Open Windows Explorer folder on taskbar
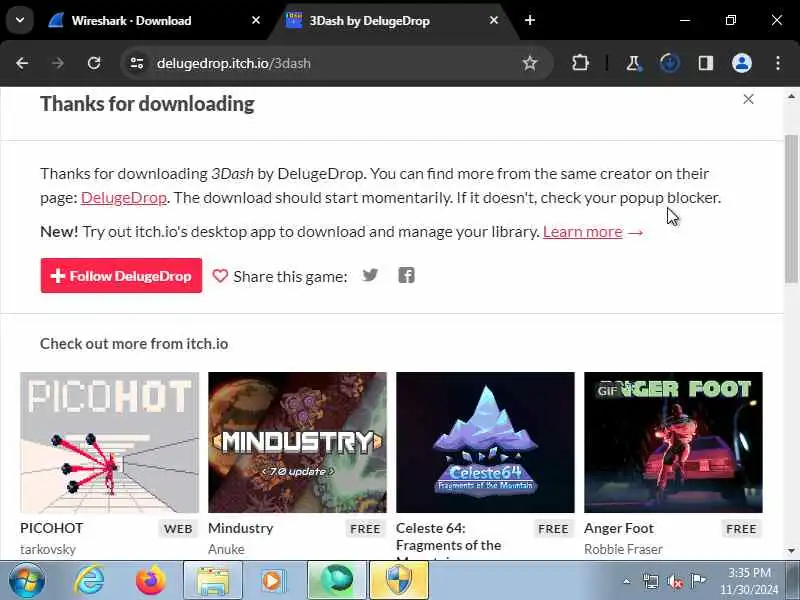This screenshot has height=600, width=800. 213,581
